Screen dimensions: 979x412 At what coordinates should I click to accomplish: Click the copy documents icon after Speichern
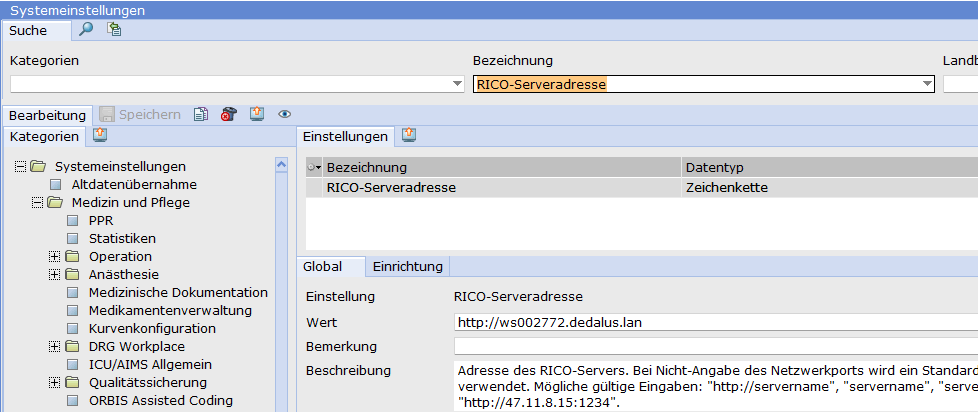pos(200,114)
